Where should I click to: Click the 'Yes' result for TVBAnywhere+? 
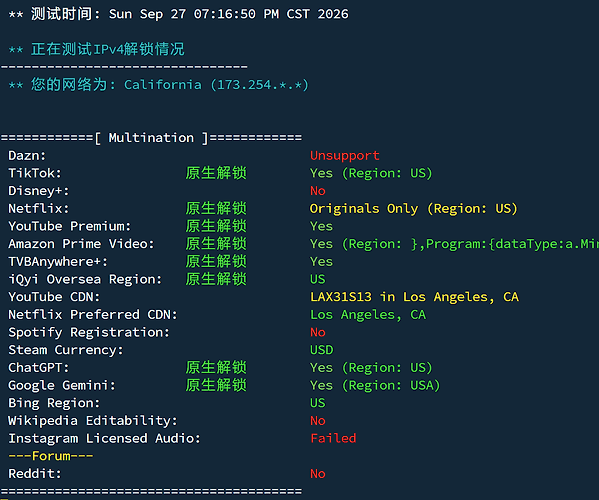pyautogui.click(x=321, y=262)
